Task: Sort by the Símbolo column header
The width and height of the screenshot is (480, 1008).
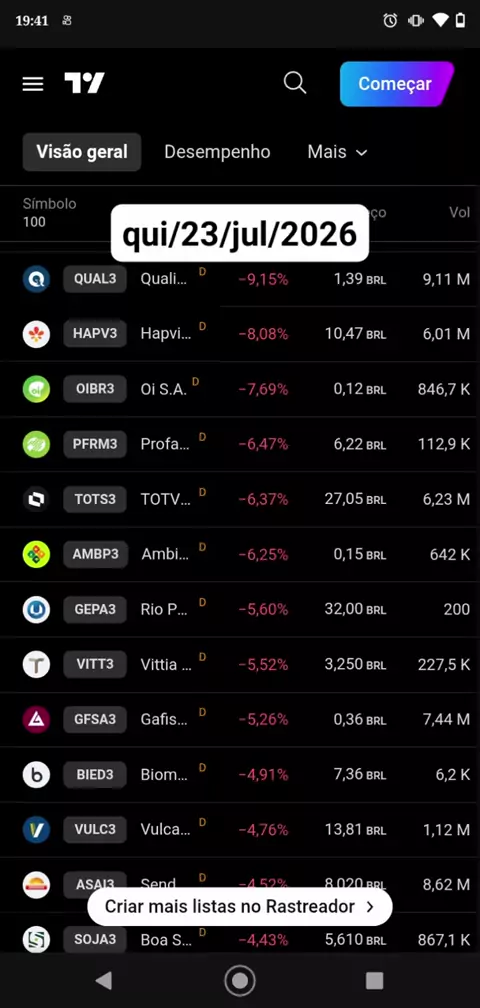Action: point(49,204)
